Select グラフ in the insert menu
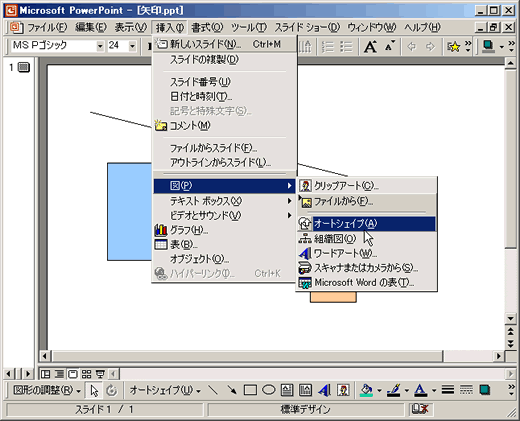520x421 pixels. (224, 230)
